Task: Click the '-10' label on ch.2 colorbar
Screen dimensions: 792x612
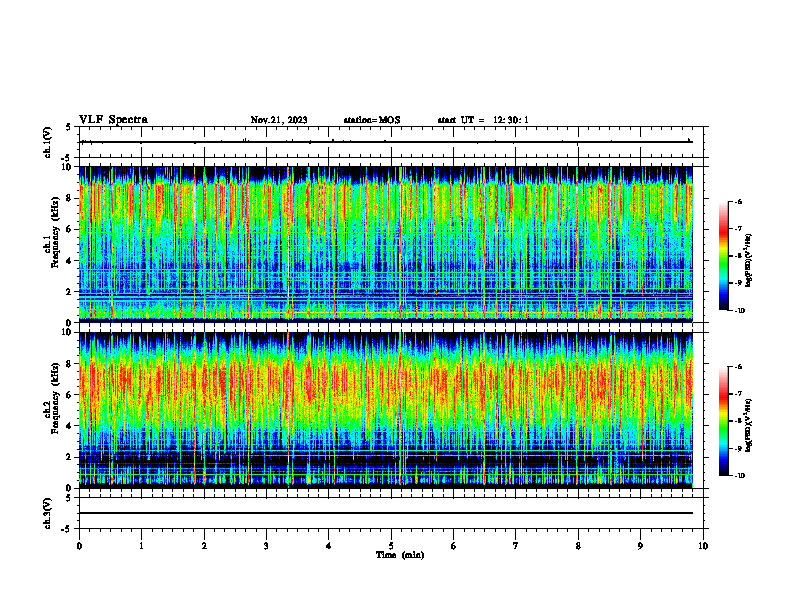Action: click(x=739, y=476)
